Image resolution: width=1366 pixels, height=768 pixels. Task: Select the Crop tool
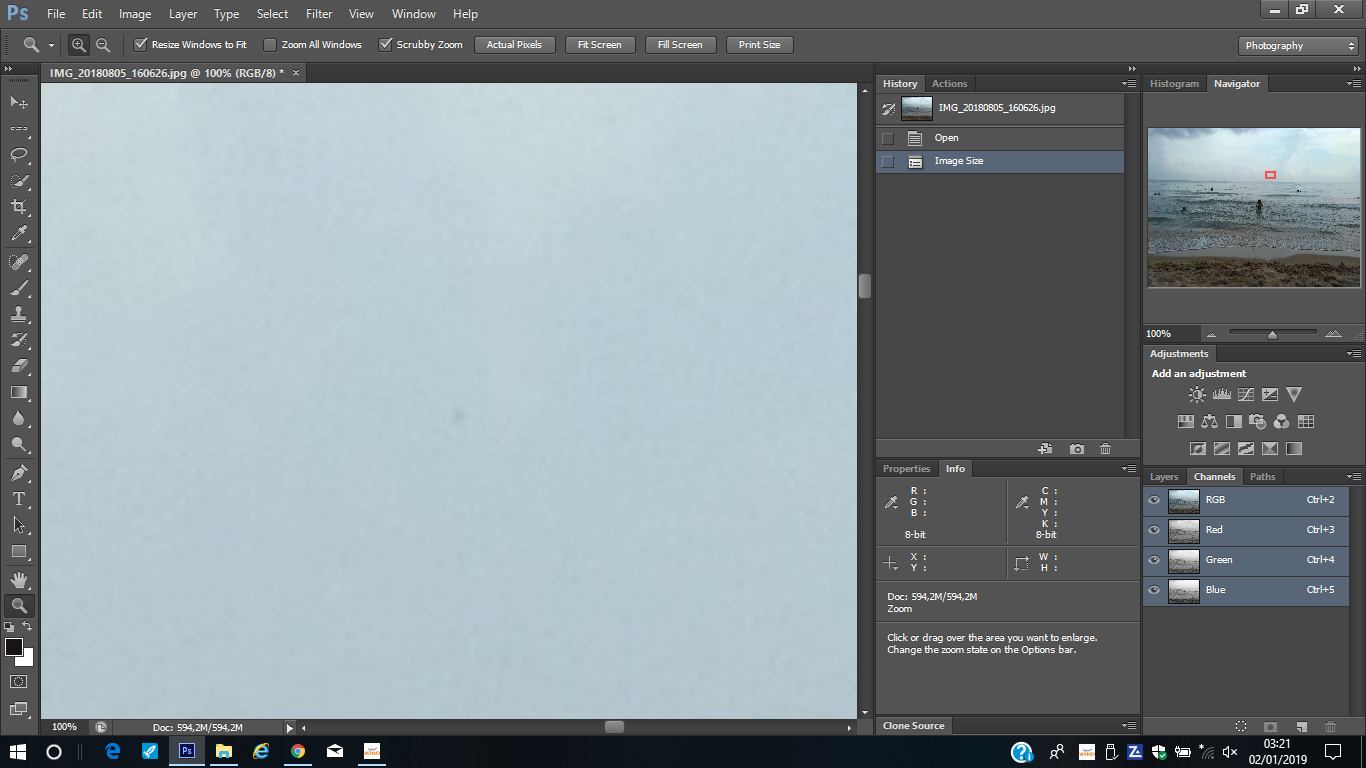[18, 207]
